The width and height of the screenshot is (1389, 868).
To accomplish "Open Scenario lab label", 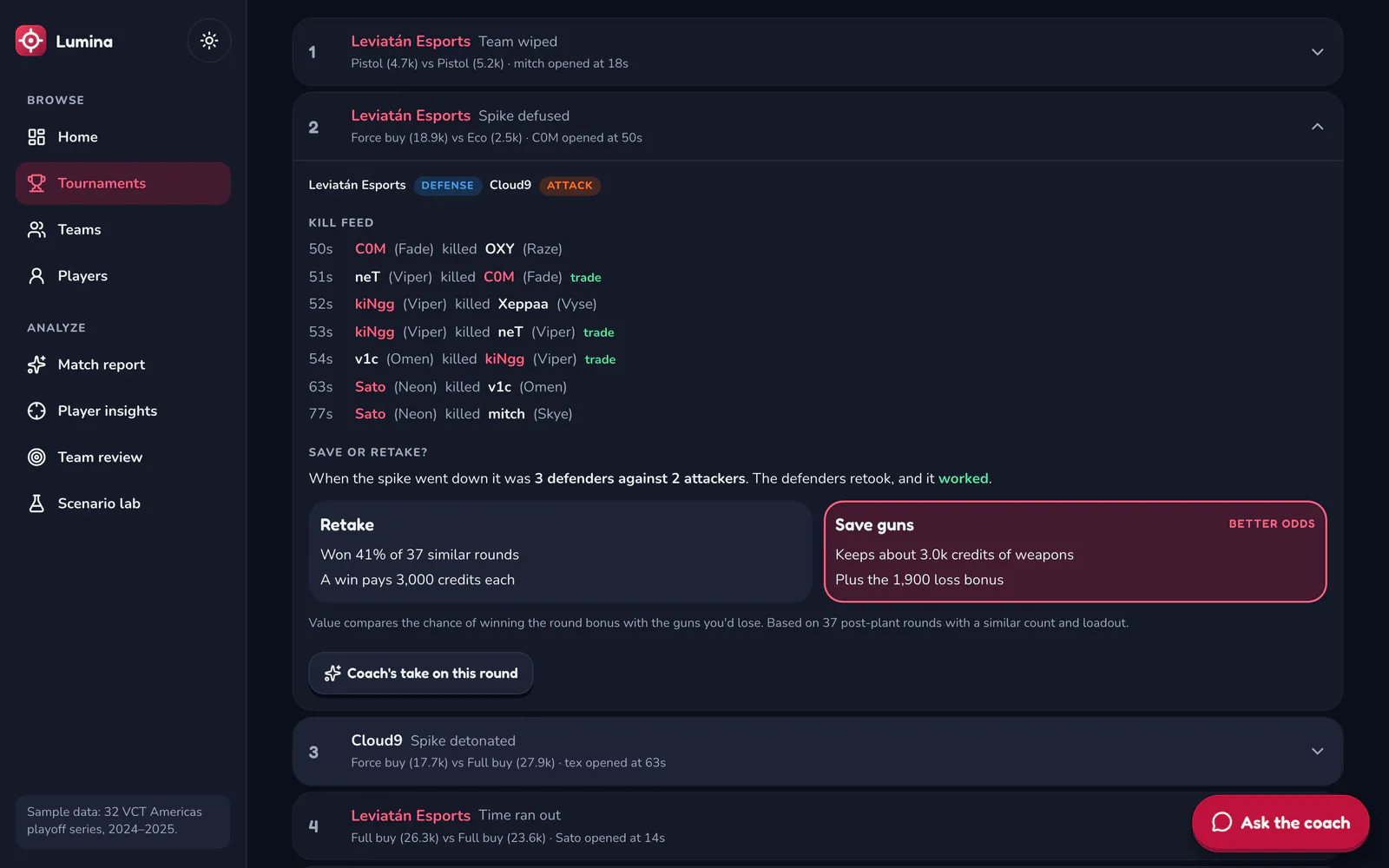I will click(99, 503).
